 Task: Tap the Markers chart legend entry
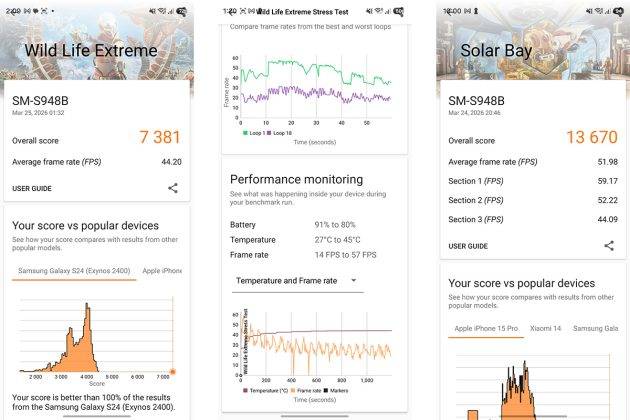[x=336, y=390]
